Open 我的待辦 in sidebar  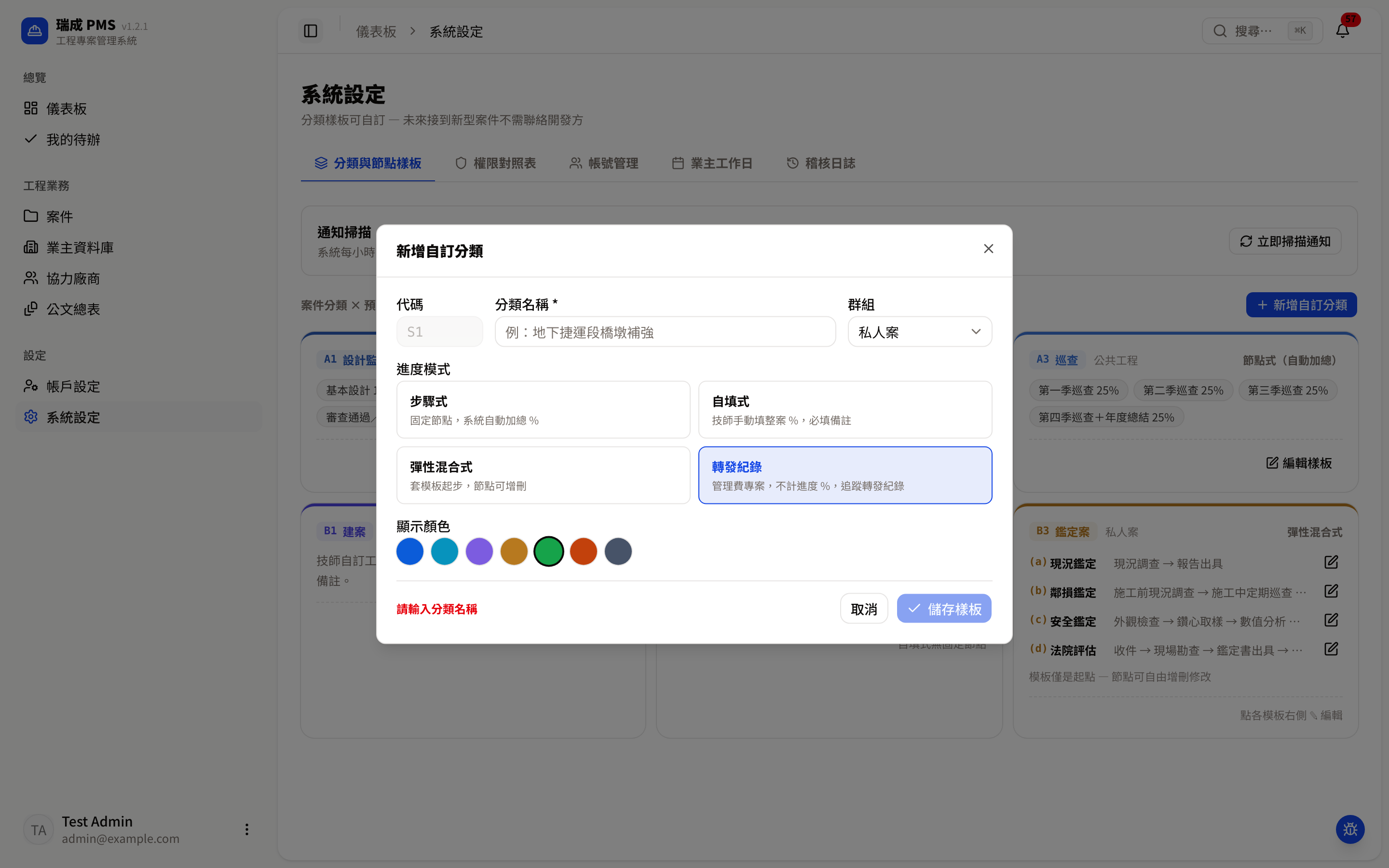click(139, 139)
